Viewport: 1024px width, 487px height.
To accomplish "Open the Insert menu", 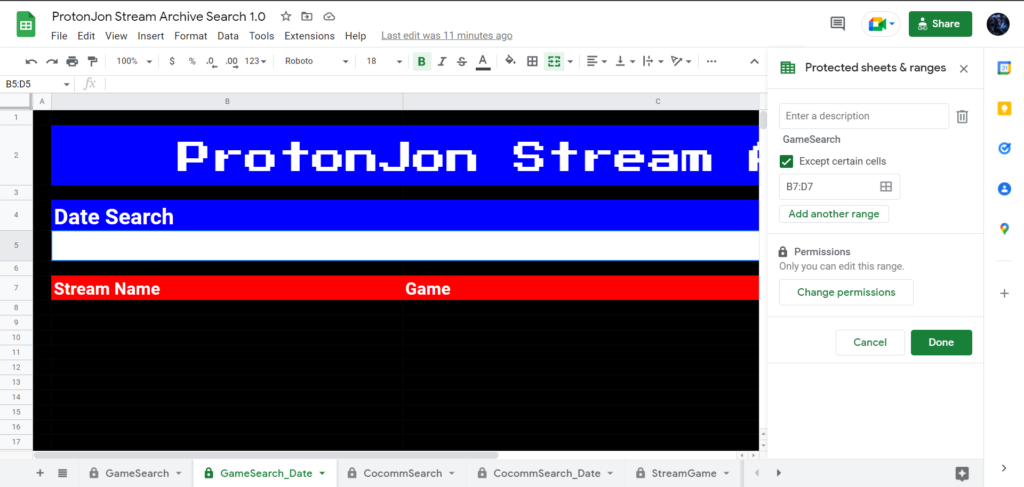I will (x=151, y=36).
